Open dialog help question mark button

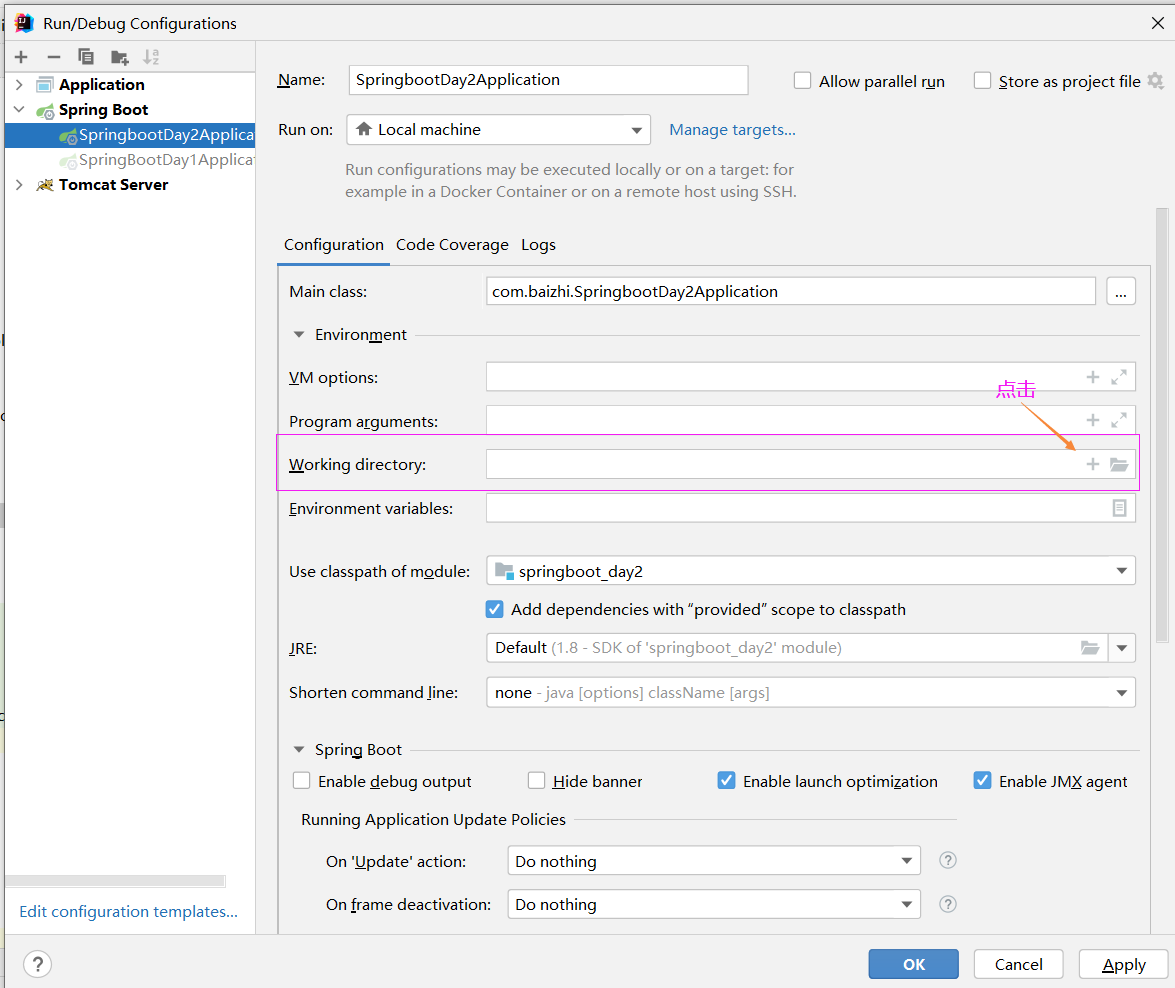click(x=37, y=964)
